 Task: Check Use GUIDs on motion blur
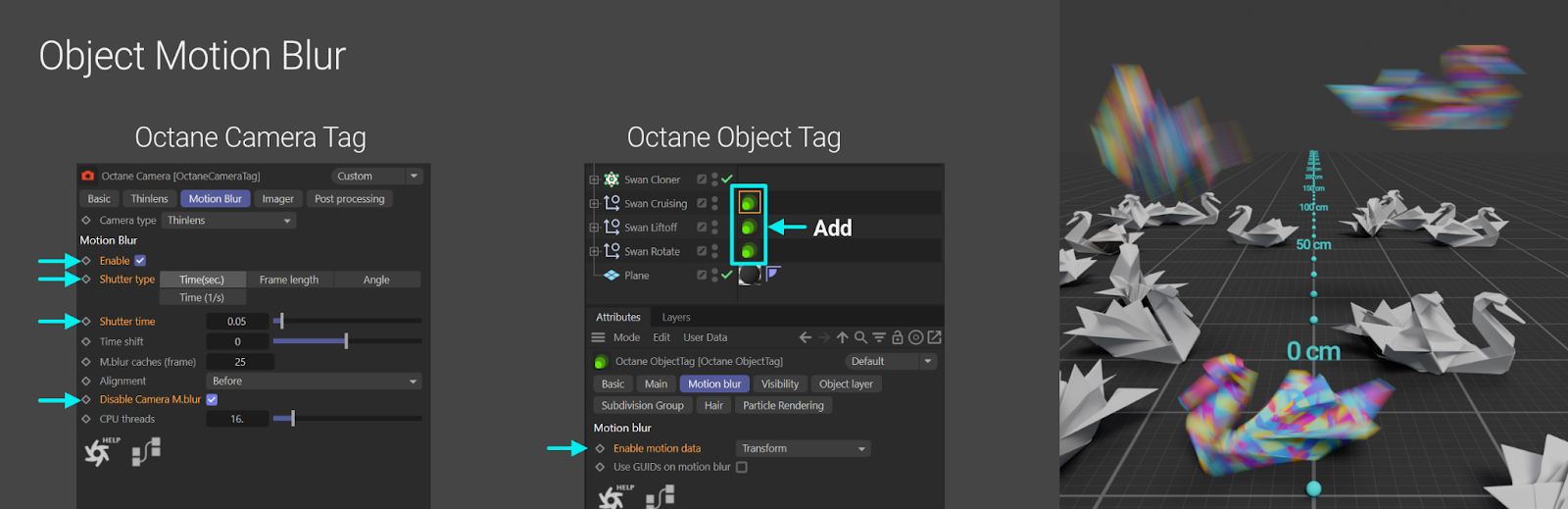pyautogui.click(x=742, y=468)
